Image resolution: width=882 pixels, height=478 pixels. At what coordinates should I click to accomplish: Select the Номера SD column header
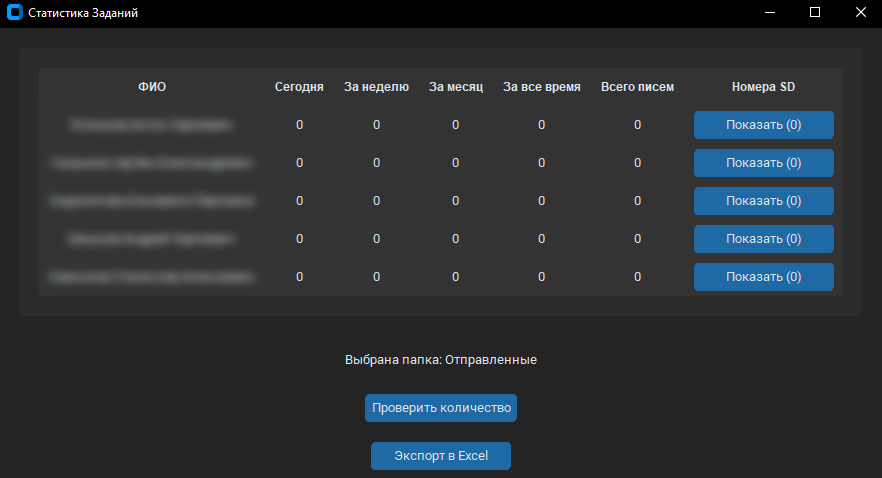point(763,87)
